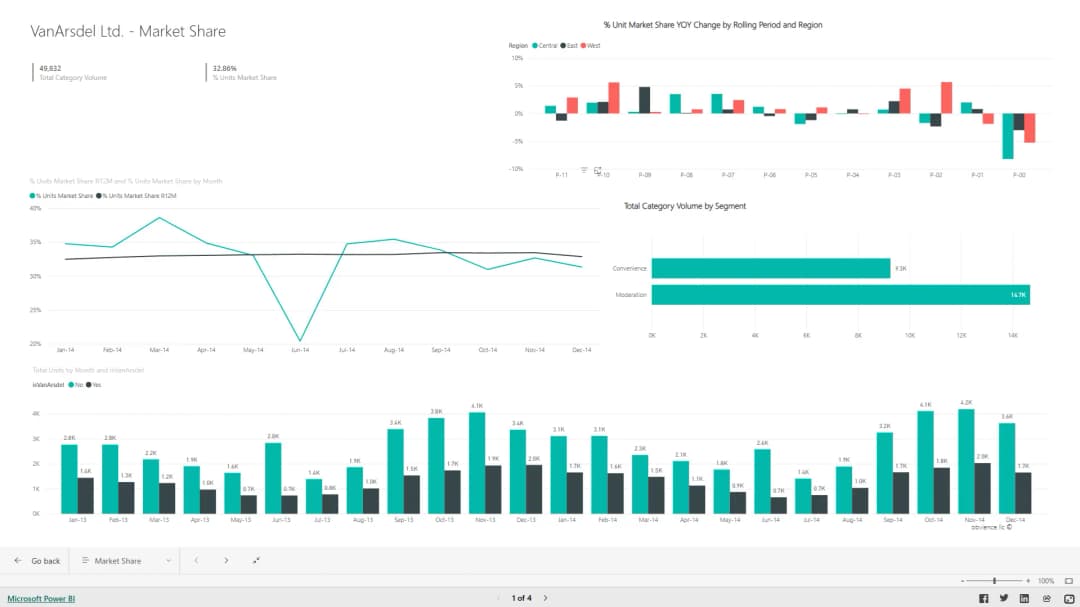
Task: Select the East region legend item
Action: point(569,45)
